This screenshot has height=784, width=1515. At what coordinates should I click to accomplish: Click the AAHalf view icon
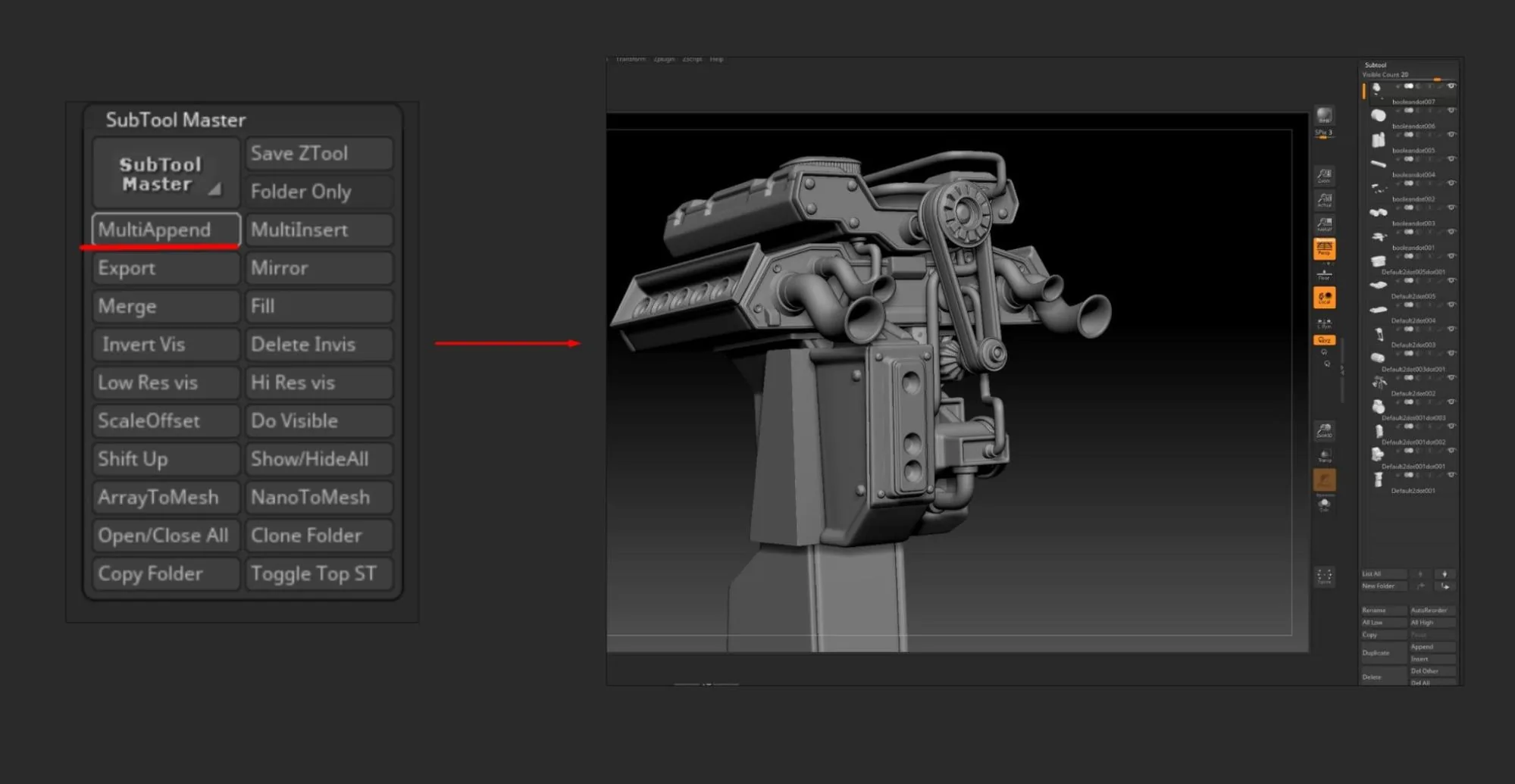pyautogui.click(x=1324, y=224)
